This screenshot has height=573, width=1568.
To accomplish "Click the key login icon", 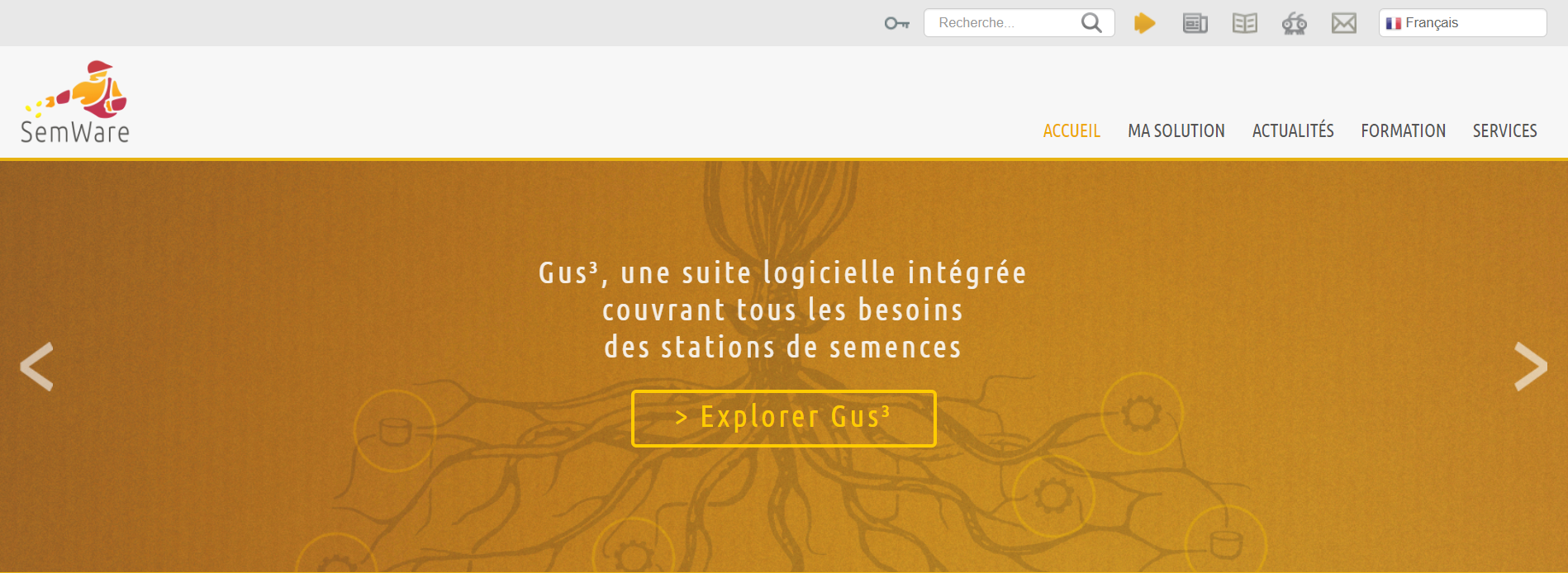I will click(896, 23).
